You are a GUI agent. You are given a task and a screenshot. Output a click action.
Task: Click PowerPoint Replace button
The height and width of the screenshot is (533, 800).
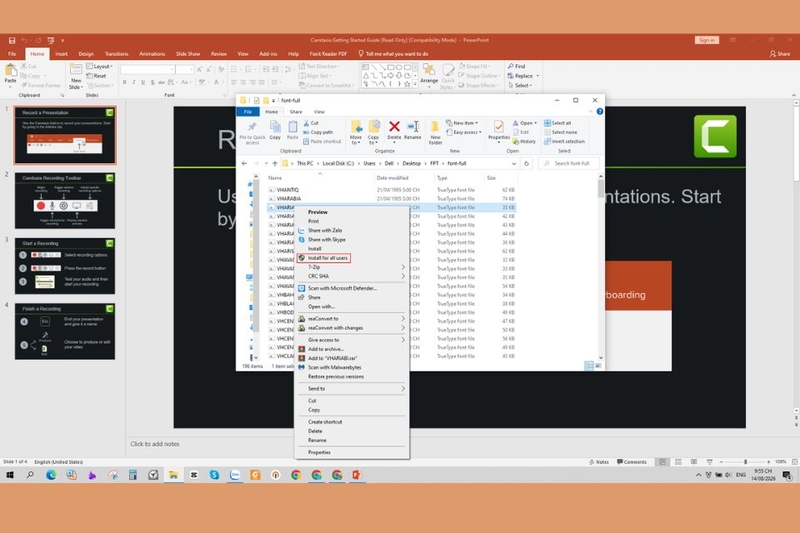[521, 76]
